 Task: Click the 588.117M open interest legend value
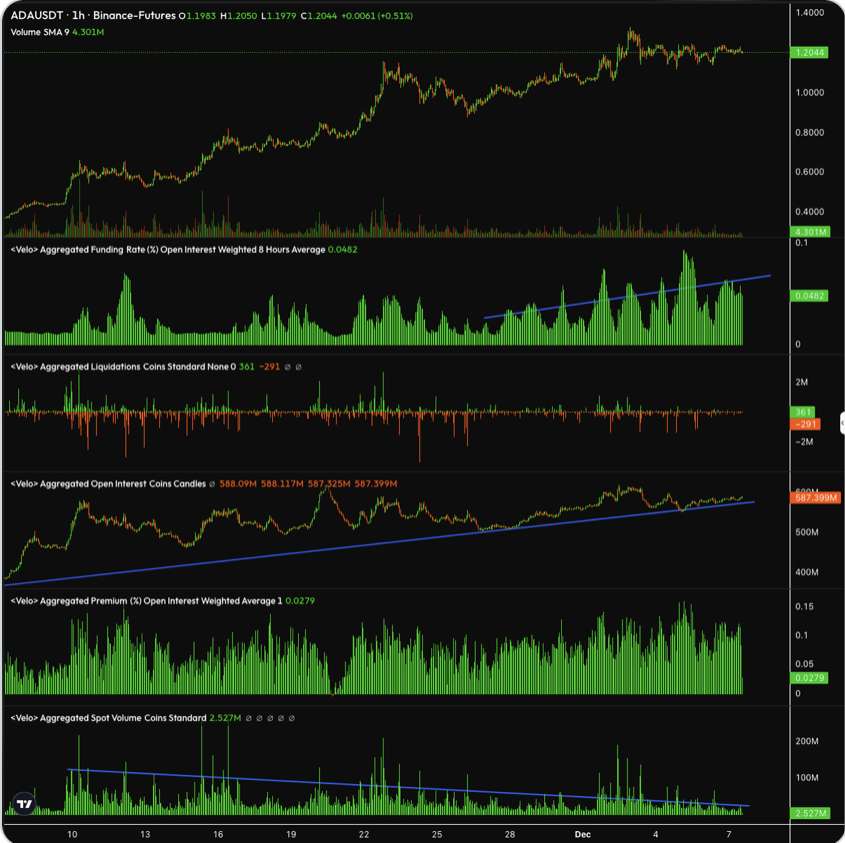pos(282,483)
